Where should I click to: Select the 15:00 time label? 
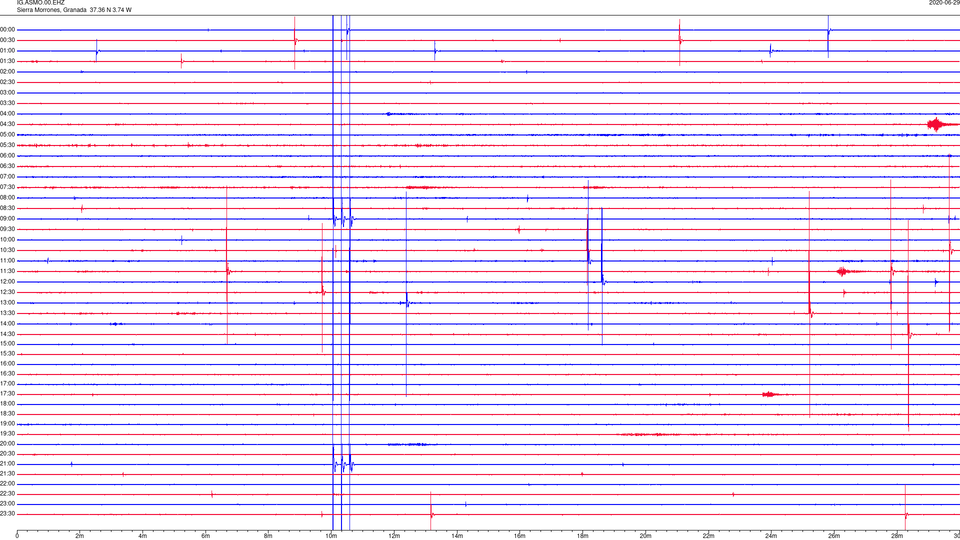click(8, 343)
